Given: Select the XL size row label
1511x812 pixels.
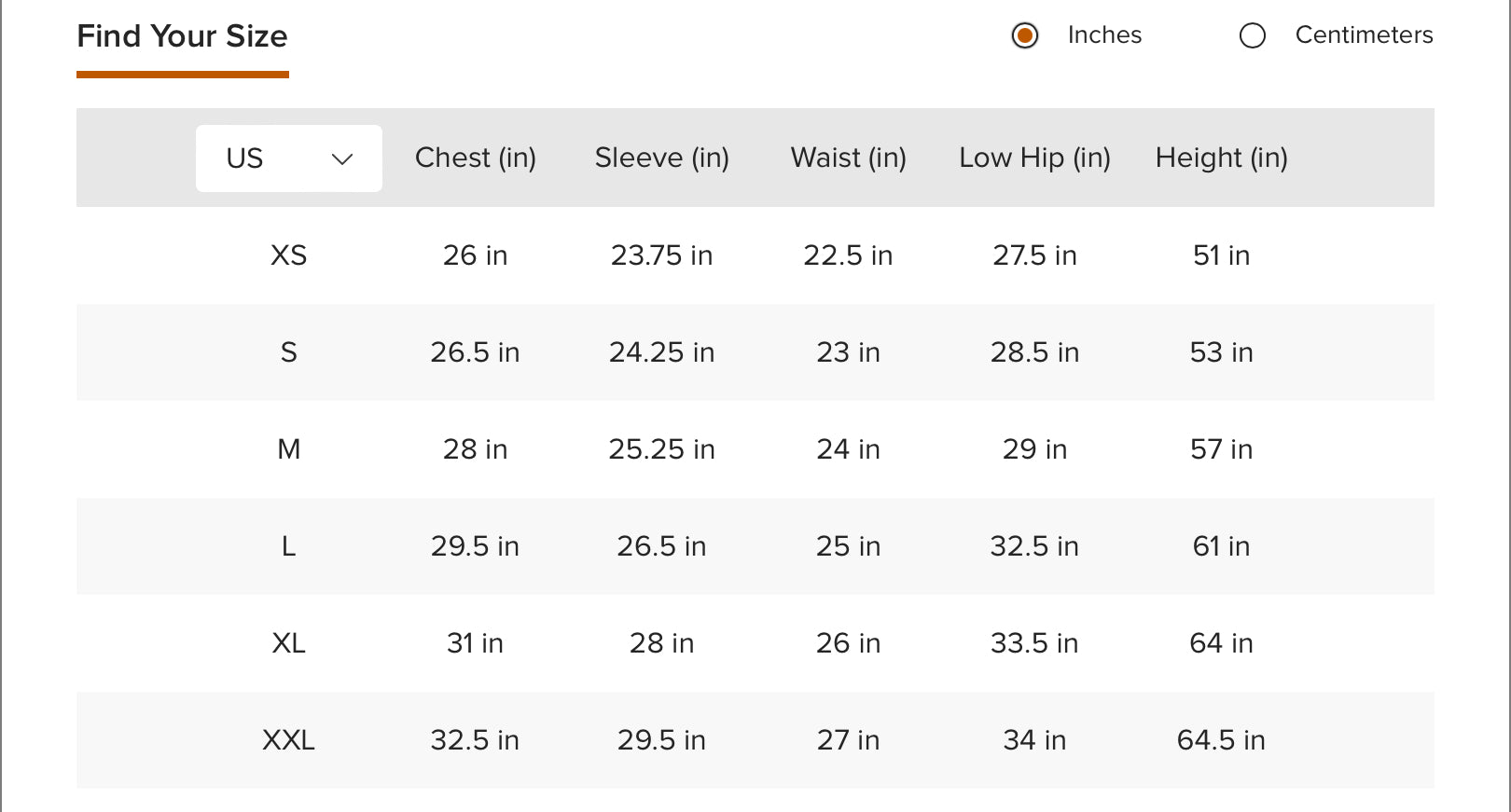Looking at the screenshot, I should click(x=289, y=643).
